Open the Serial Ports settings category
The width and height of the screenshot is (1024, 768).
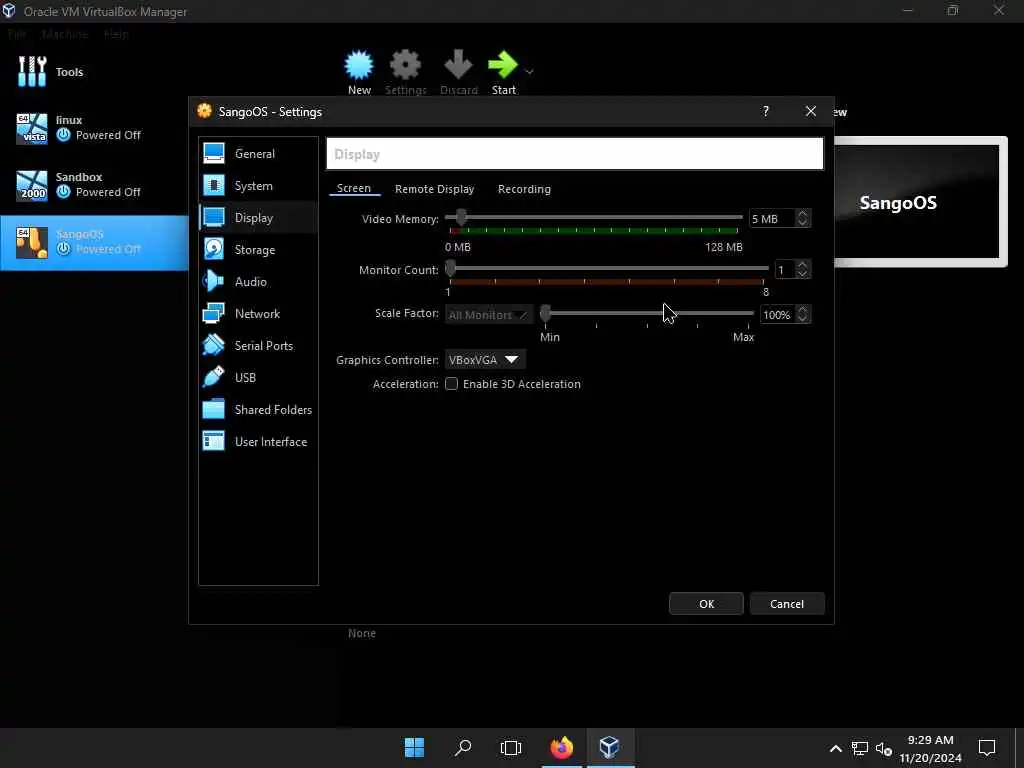coord(258,345)
